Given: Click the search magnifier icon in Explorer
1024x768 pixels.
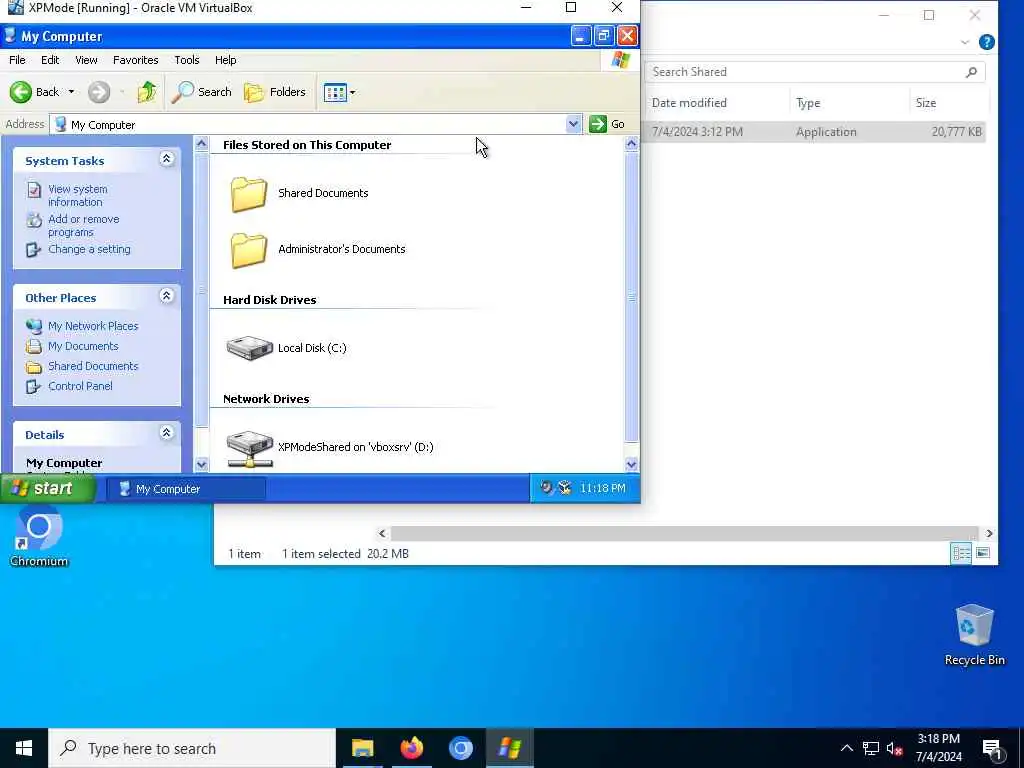Looking at the screenshot, I should coord(972,72).
